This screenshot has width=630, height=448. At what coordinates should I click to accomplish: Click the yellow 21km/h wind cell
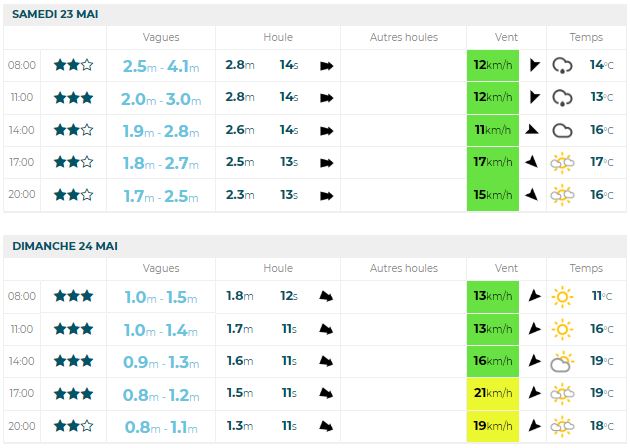tap(493, 393)
